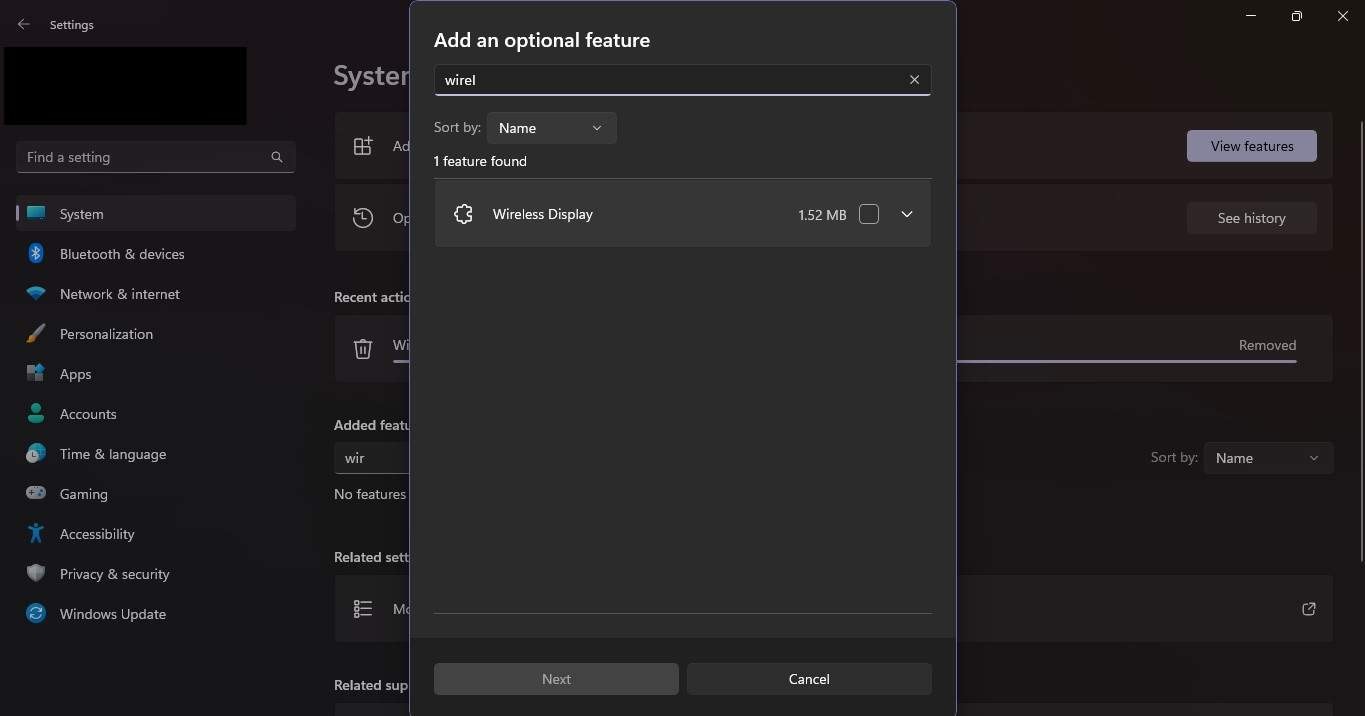The width and height of the screenshot is (1365, 716).
Task: Minimize the Settings window
Action: [1251, 16]
